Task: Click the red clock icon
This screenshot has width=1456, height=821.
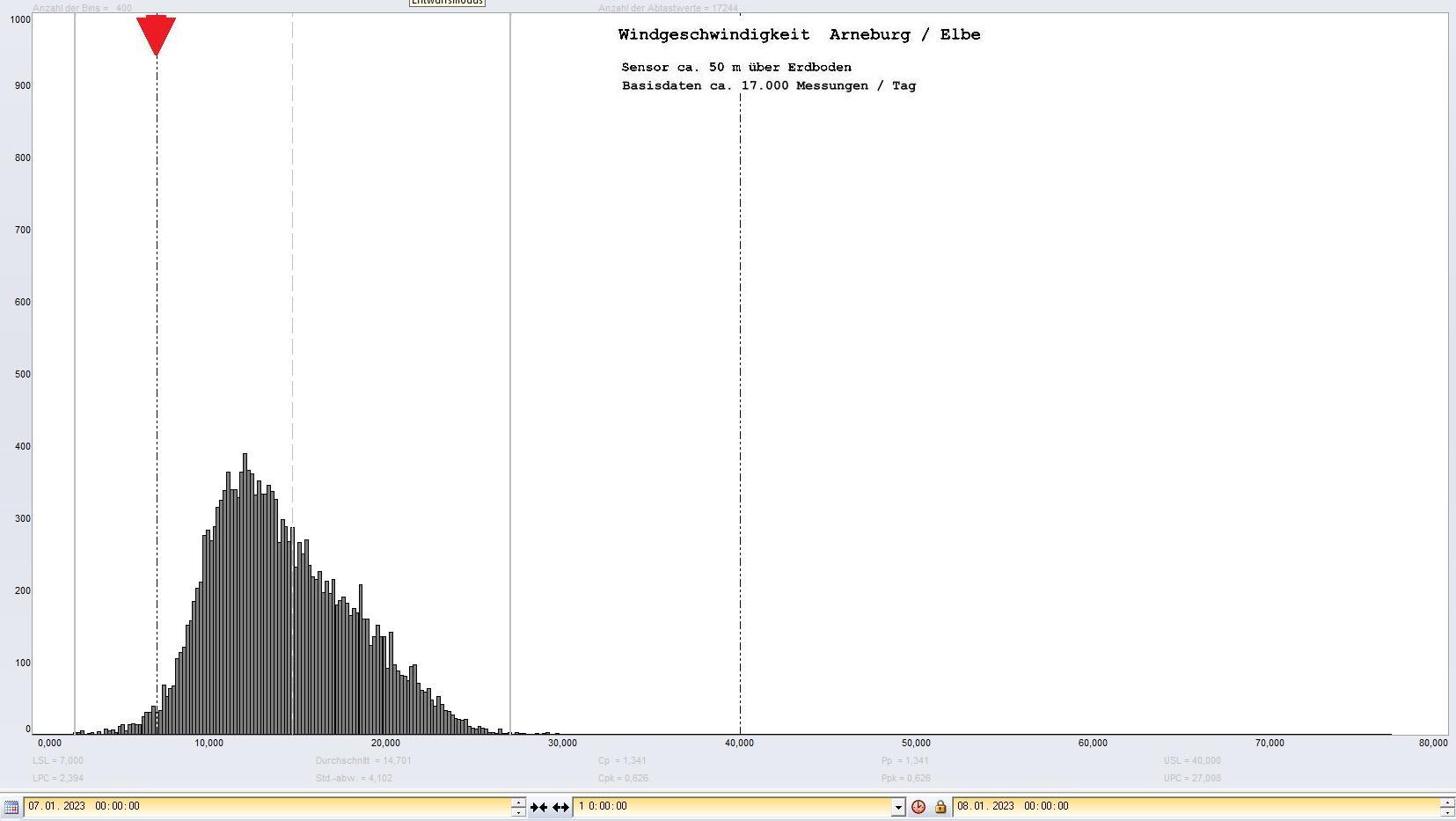Action: point(918,807)
